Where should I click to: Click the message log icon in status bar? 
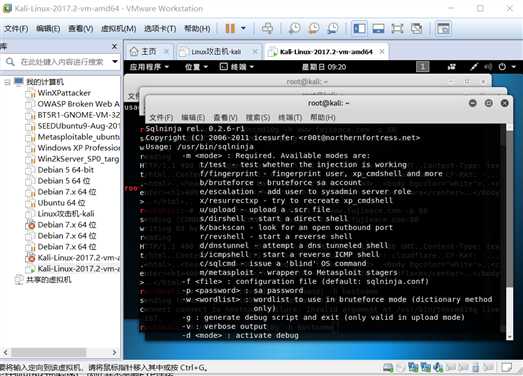click(x=507, y=367)
